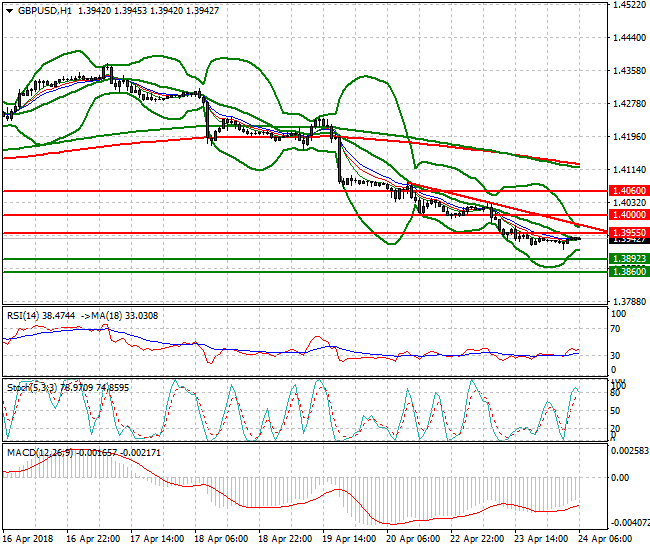Image resolution: width=650 pixels, height=550 pixels.
Task: Select the 20 Apr 06:00 time axis label
Action: (x=413, y=539)
